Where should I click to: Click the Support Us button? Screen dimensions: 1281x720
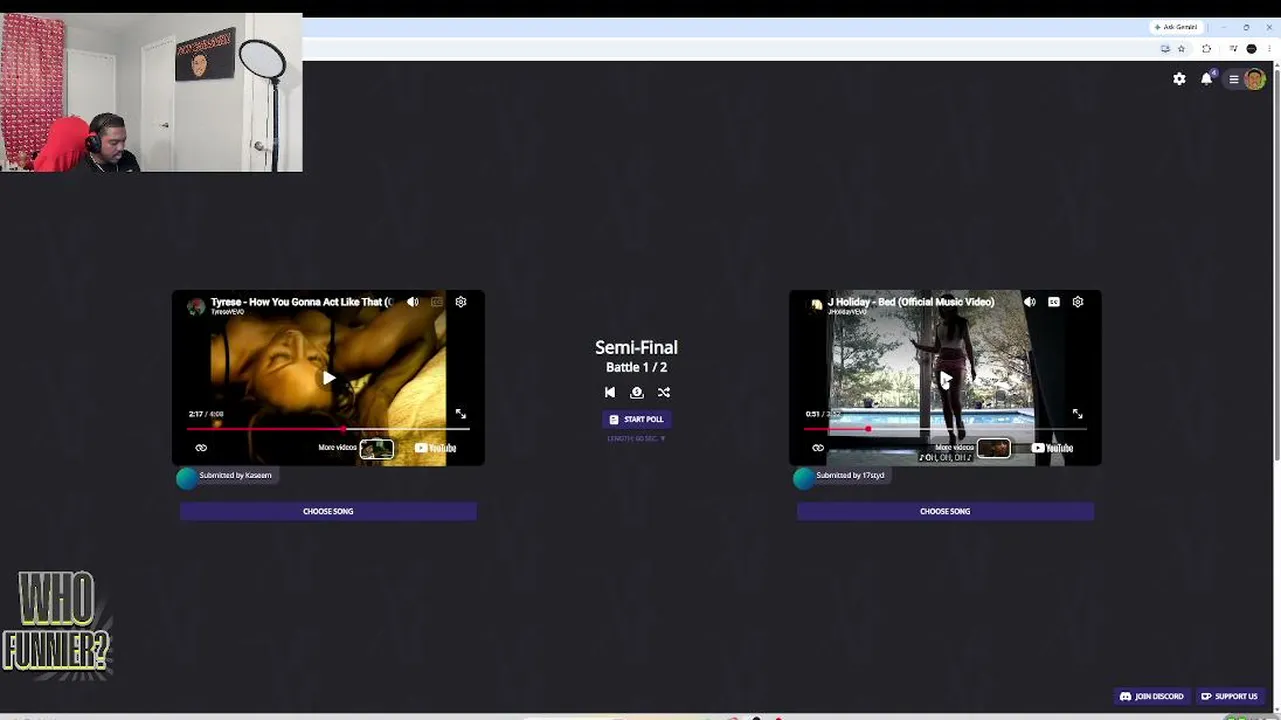[1230, 697]
